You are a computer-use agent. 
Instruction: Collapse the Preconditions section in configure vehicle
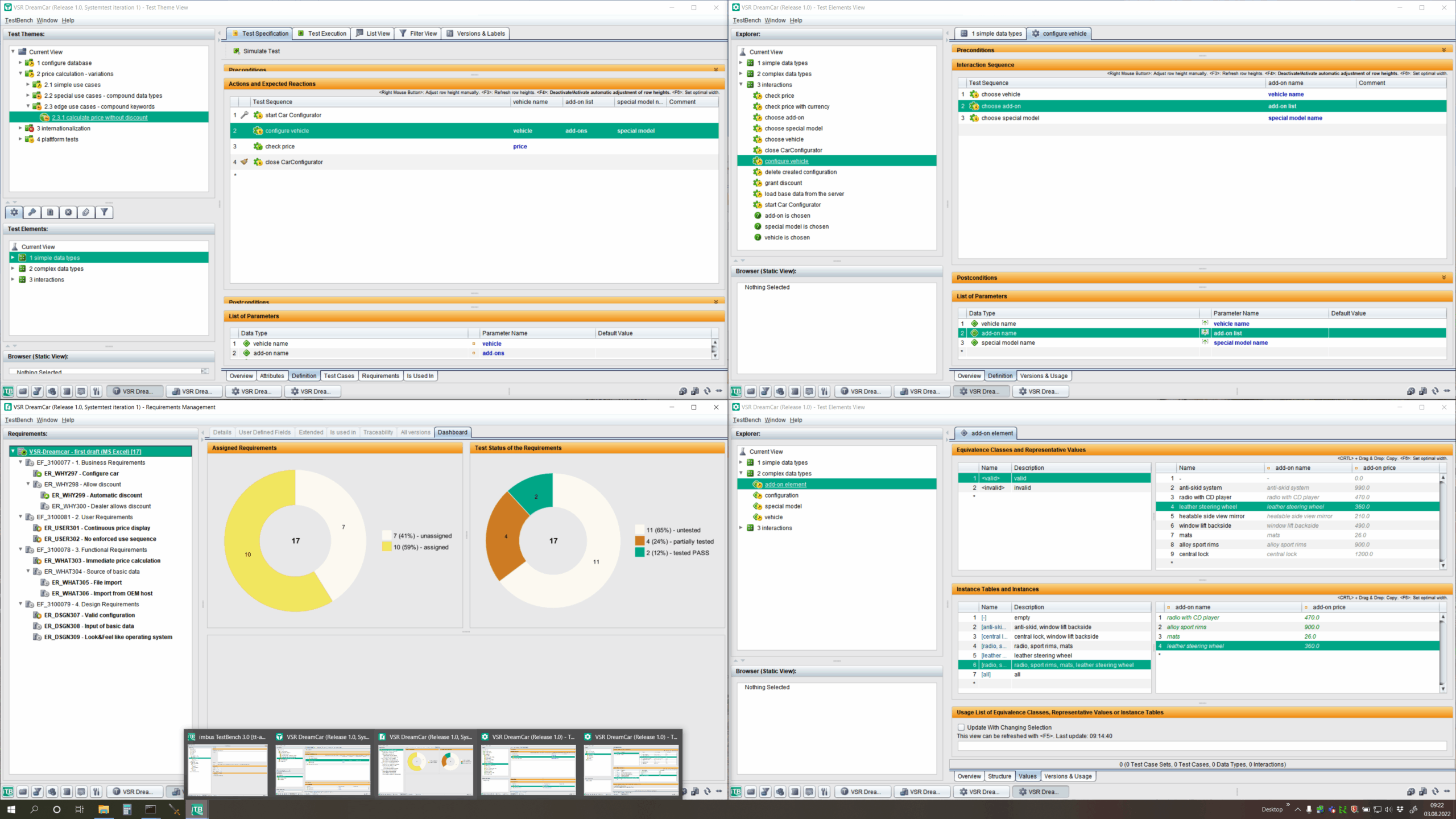[1443, 50]
